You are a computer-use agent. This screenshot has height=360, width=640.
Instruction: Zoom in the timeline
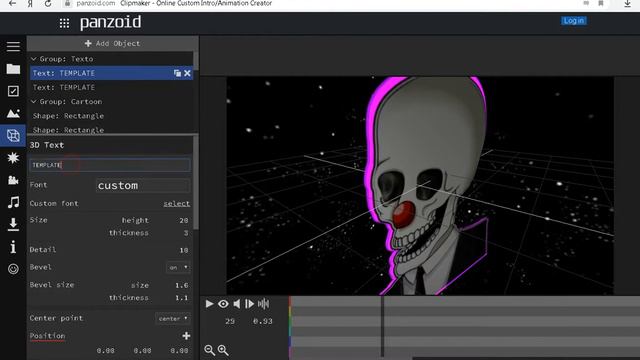223,350
